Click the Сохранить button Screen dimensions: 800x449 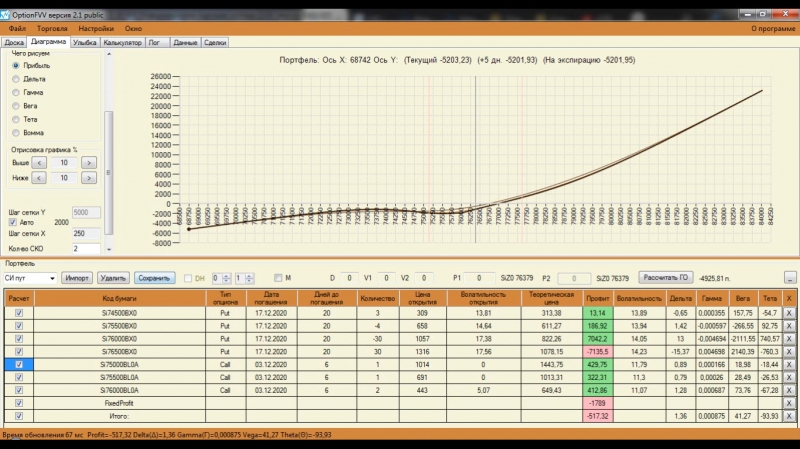point(154,278)
